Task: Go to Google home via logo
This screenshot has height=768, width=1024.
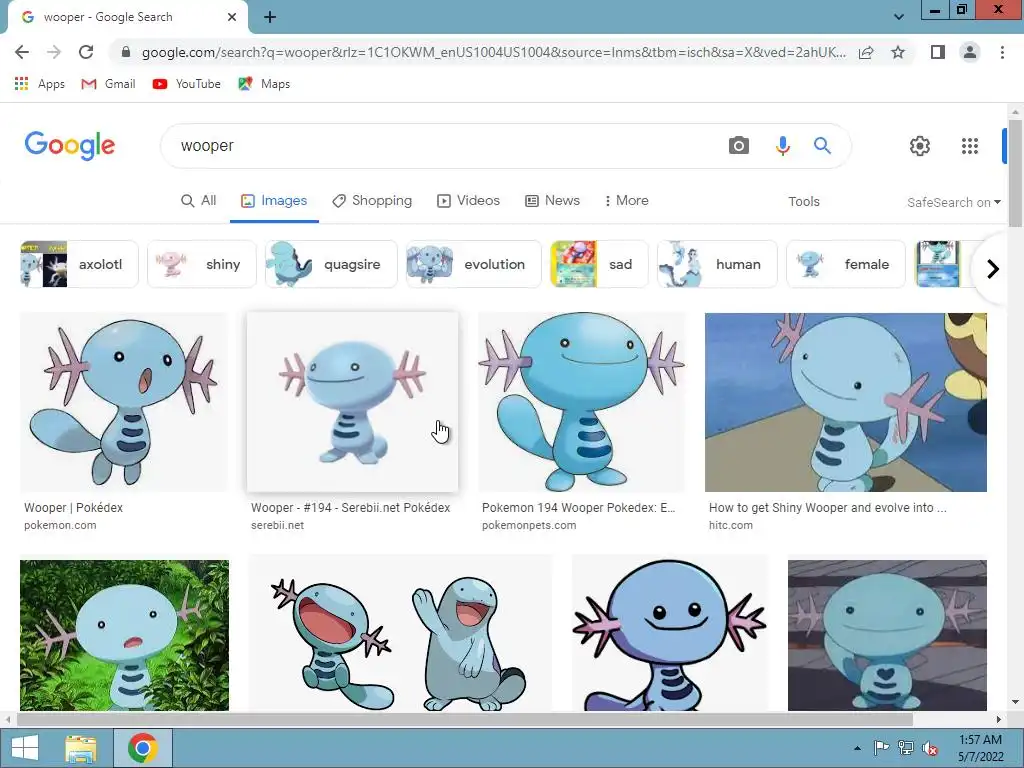Action: pyautogui.click(x=70, y=145)
